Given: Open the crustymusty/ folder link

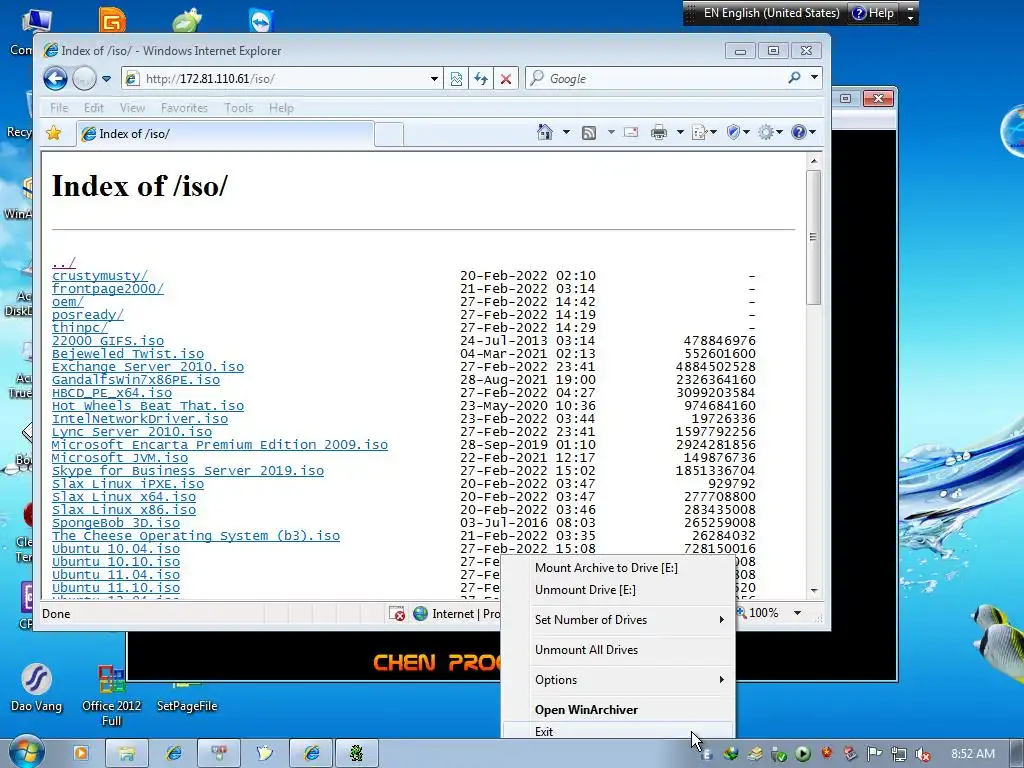Looking at the screenshot, I should click(x=100, y=276).
